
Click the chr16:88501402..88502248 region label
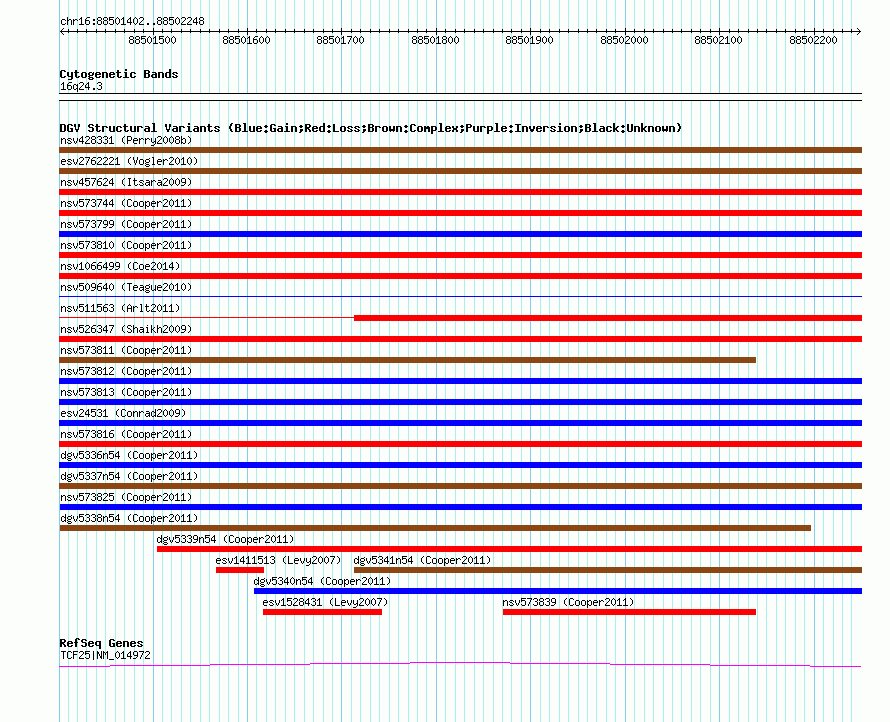point(132,21)
